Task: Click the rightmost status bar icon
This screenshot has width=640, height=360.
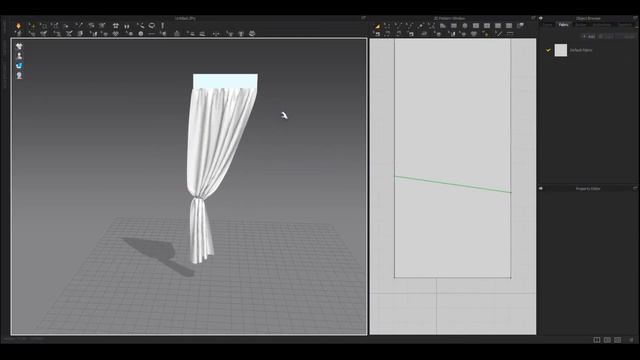Action: (x=631, y=340)
